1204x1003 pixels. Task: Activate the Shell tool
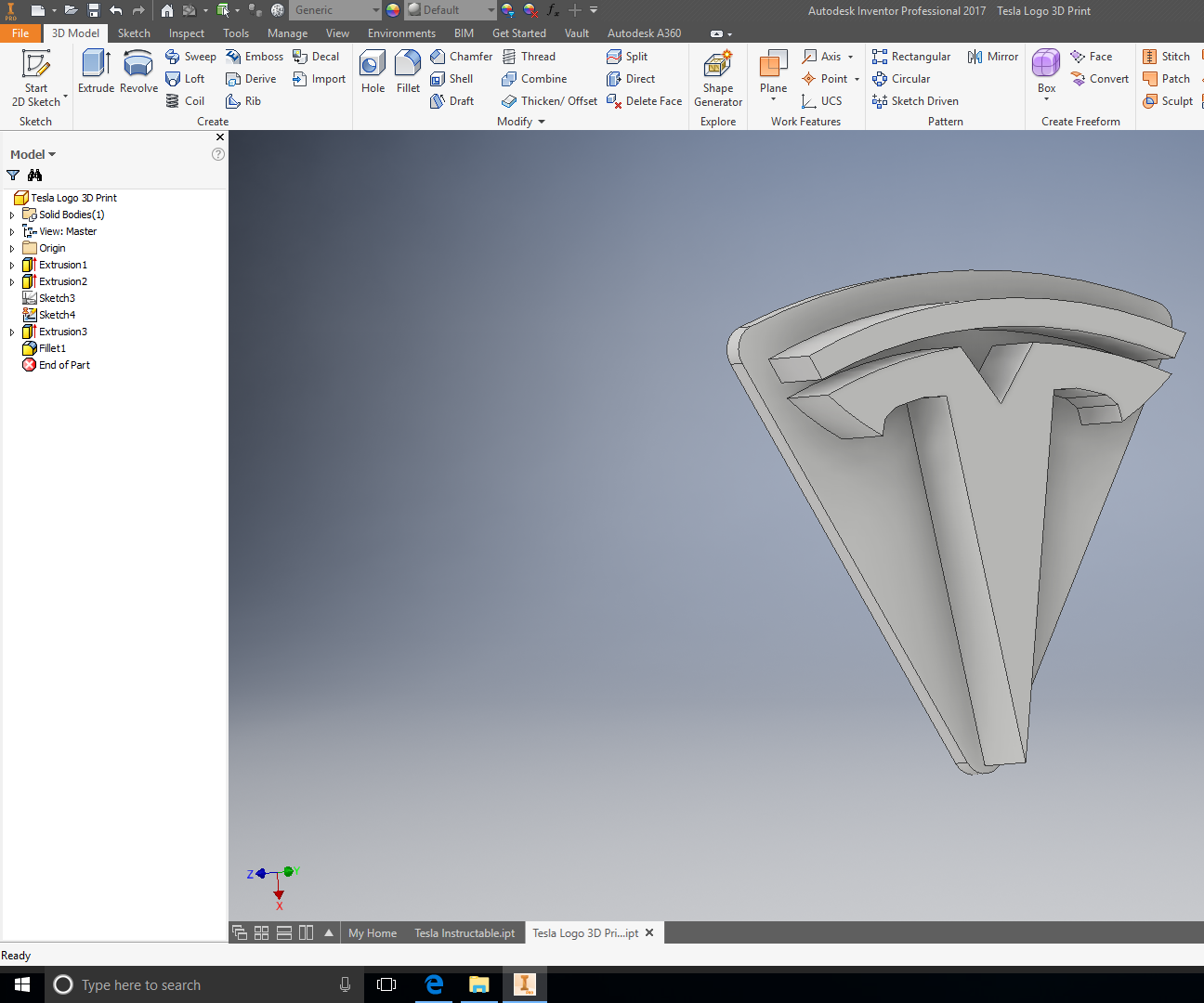(x=451, y=79)
